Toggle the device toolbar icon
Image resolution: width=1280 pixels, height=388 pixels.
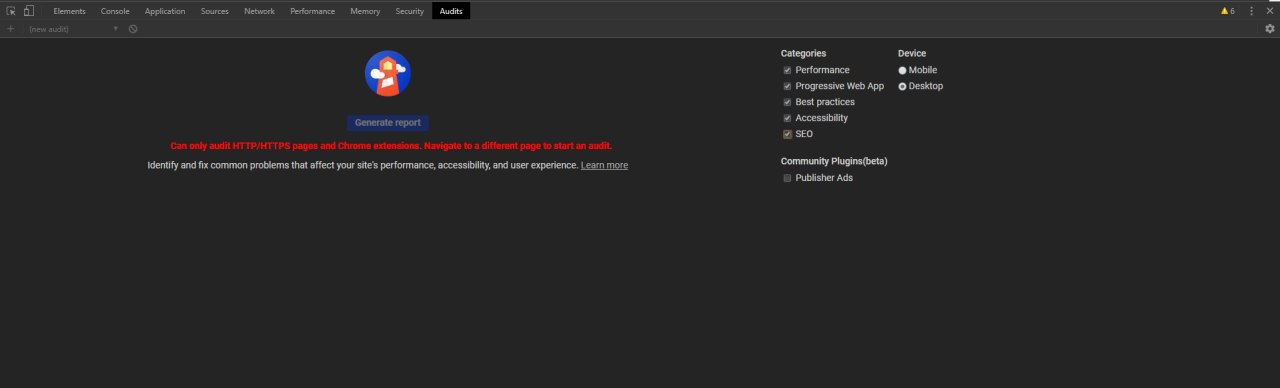[28, 11]
